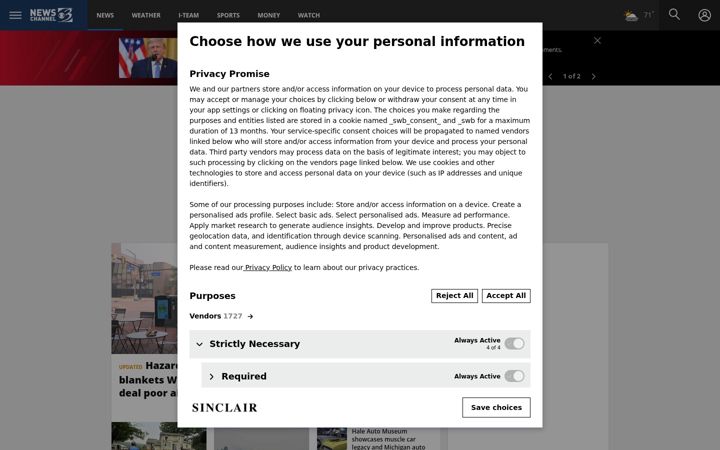This screenshot has height=450, width=720.
Task: Toggle the Strictly Necessary switch
Action: (514, 343)
